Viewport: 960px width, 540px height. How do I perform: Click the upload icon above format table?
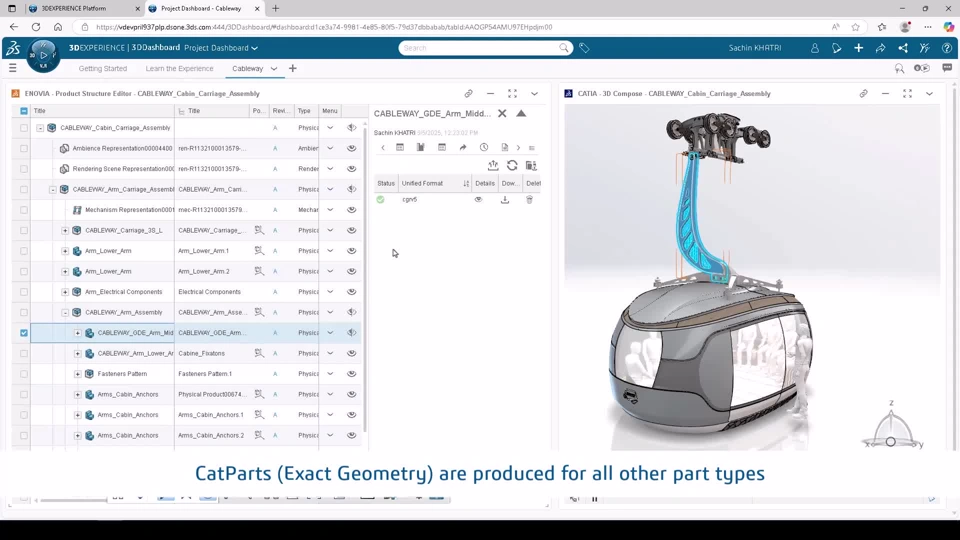click(493, 165)
